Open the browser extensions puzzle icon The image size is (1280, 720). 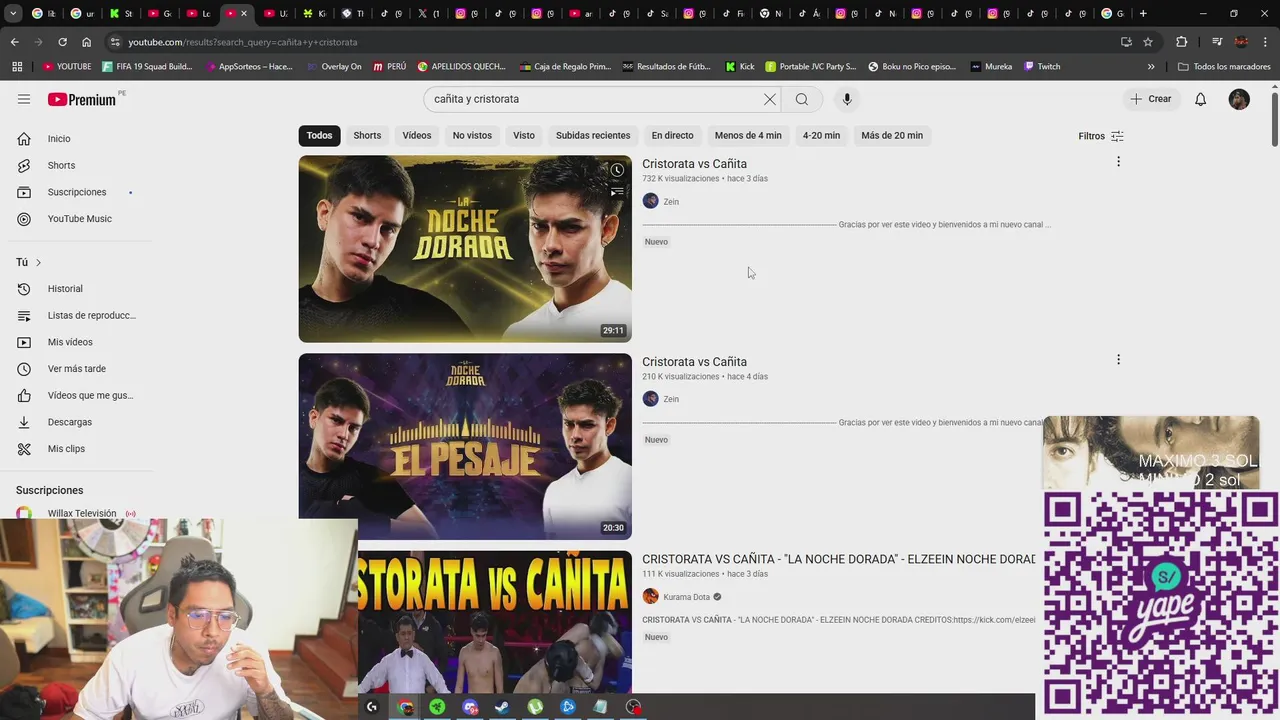[1182, 42]
